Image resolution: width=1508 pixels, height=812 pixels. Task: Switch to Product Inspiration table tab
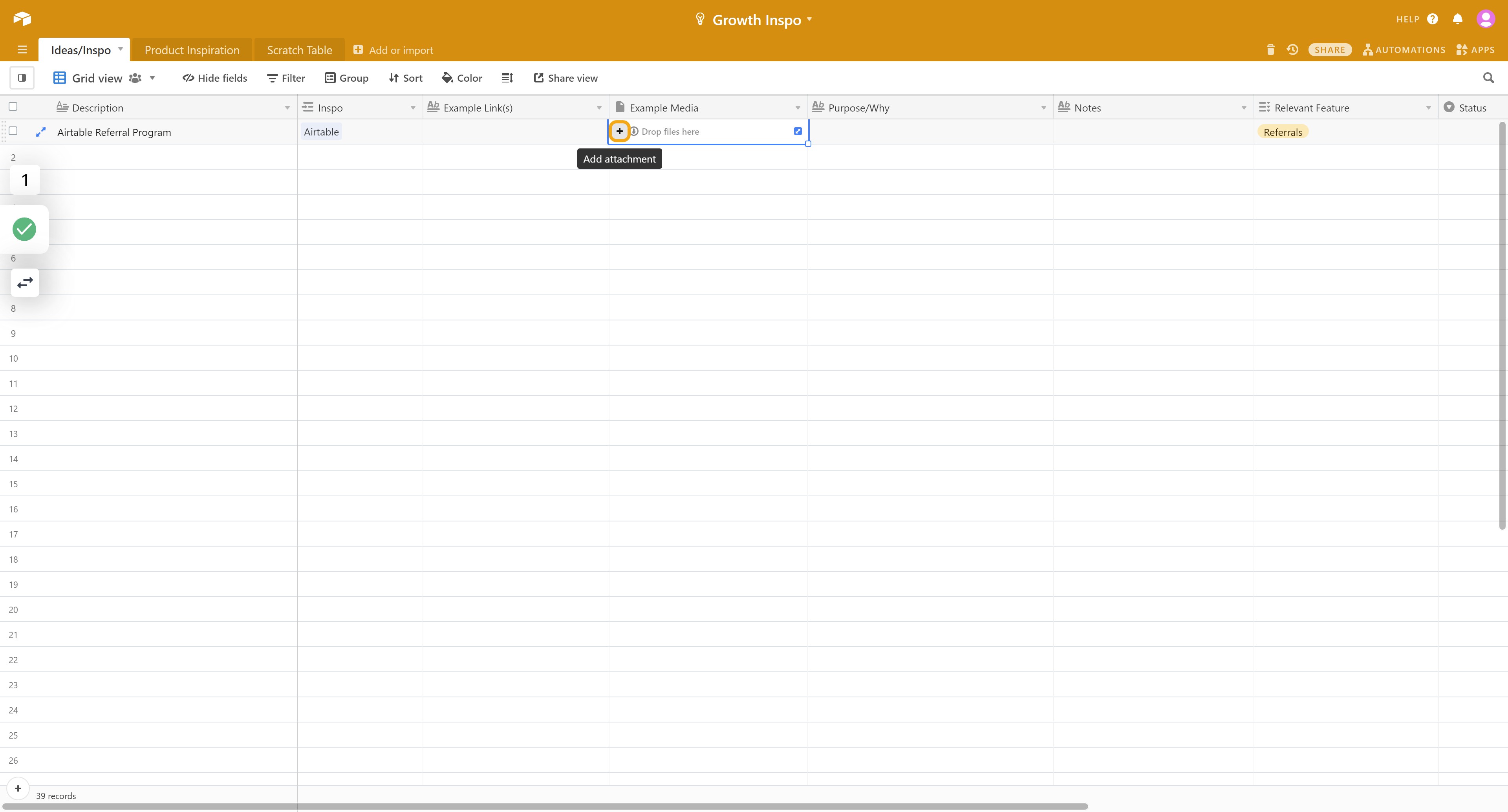click(192, 50)
